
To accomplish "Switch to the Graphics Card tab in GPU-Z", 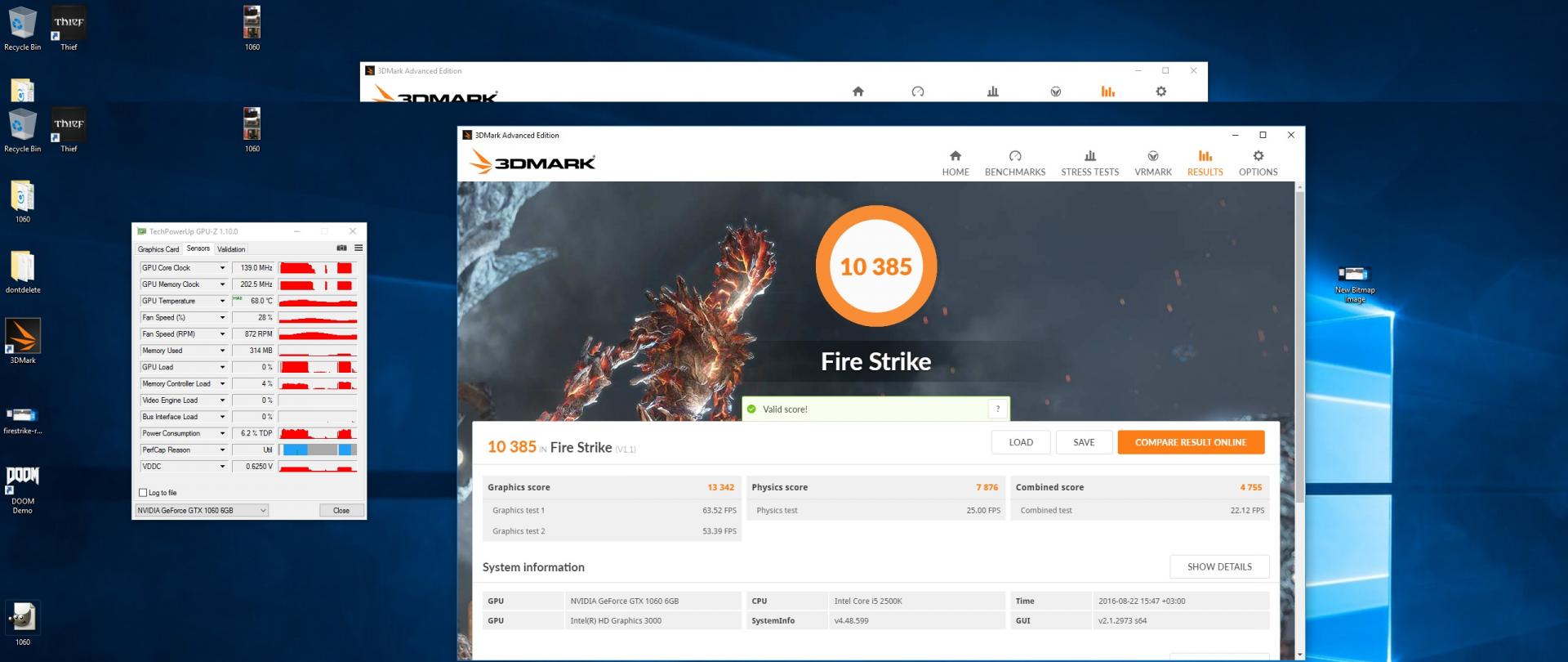I will [158, 249].
